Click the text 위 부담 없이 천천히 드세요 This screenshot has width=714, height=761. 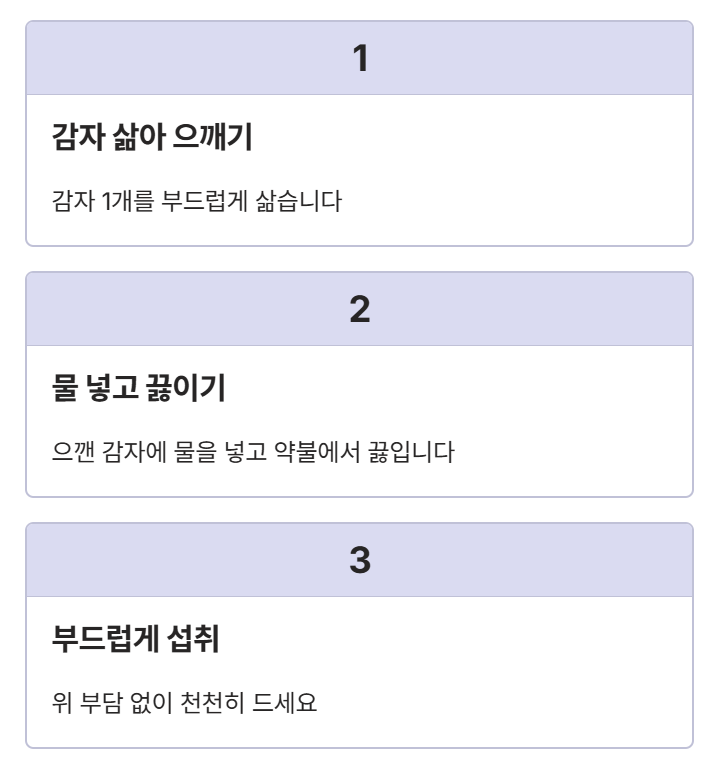[x=184, y=703]
